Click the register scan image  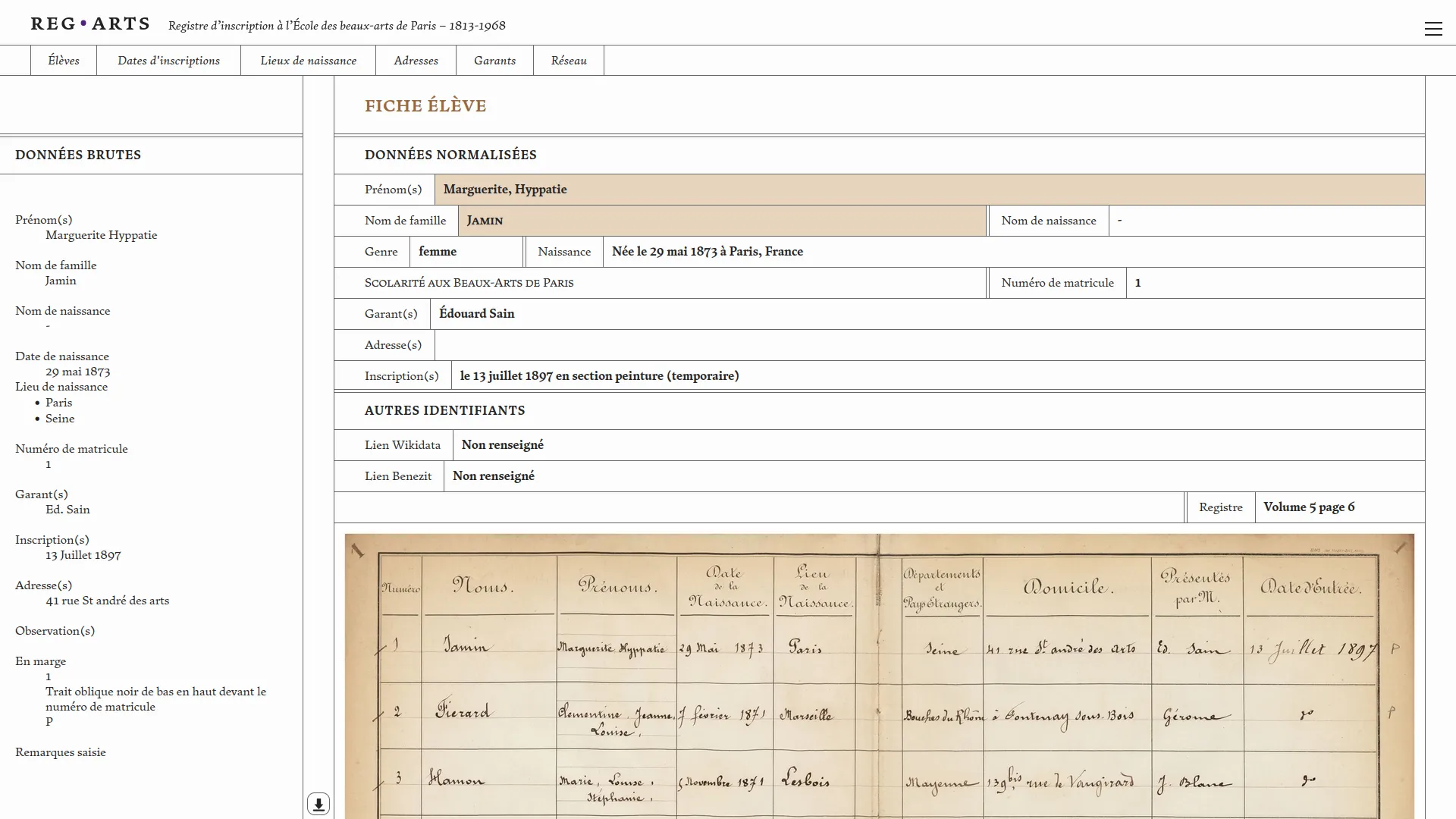(879, 675)
